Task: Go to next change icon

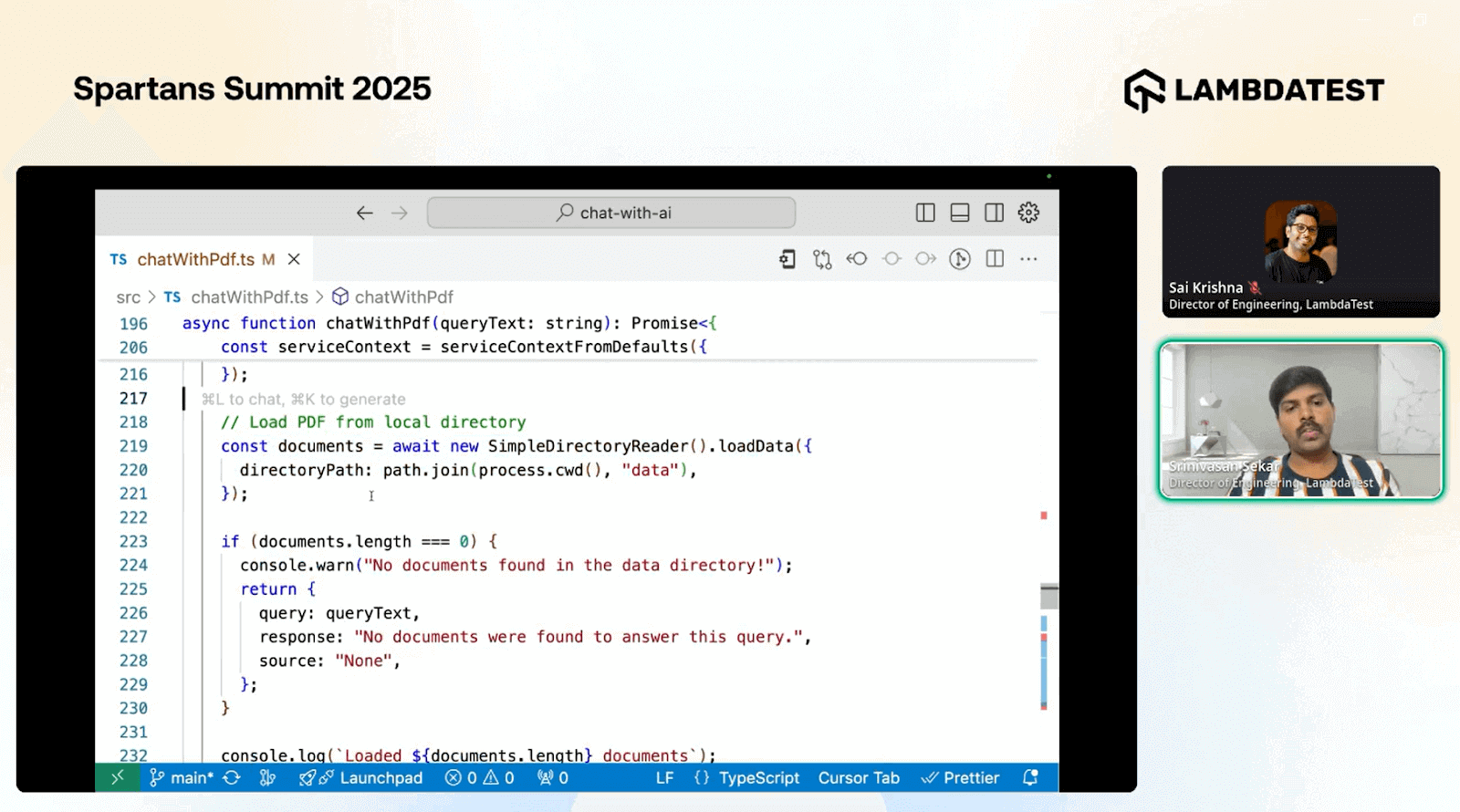Action: click(x=926, y=259)
